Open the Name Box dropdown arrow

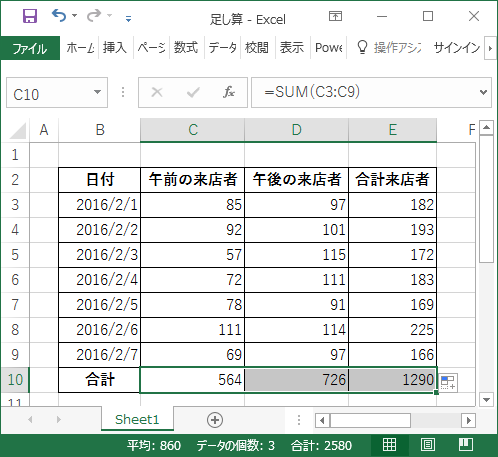pos(97,92)
